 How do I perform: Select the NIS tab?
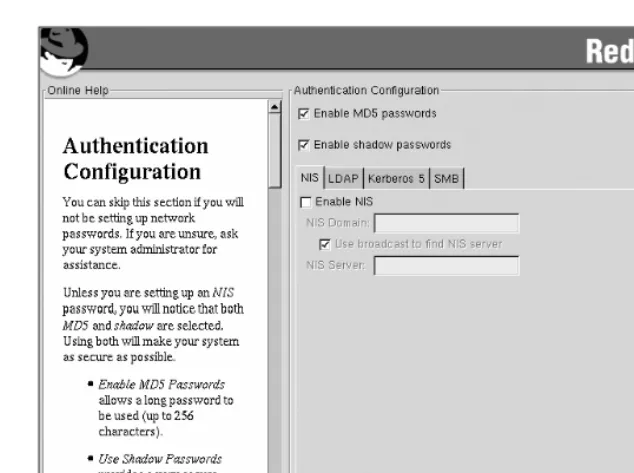click(310, 177)
